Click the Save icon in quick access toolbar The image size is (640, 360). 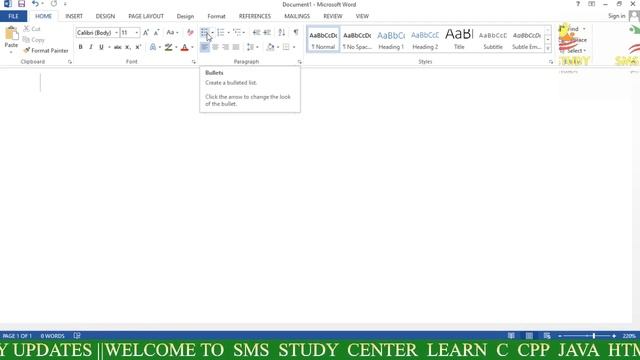22,4
